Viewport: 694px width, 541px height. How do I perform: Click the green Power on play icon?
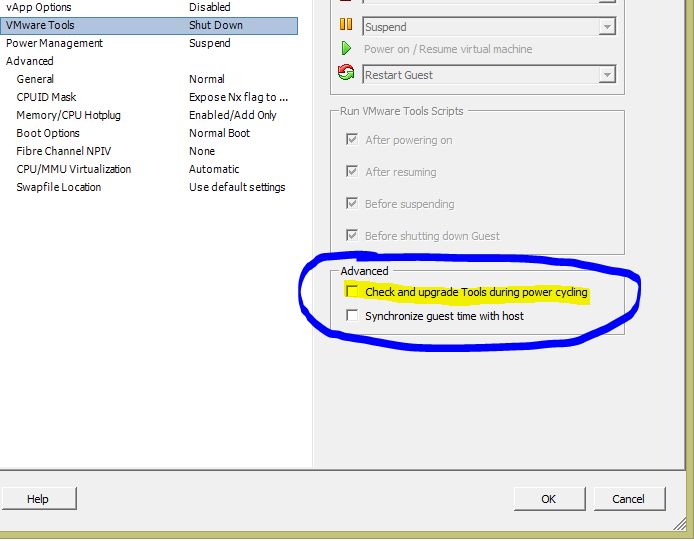[x=346, y=48]
